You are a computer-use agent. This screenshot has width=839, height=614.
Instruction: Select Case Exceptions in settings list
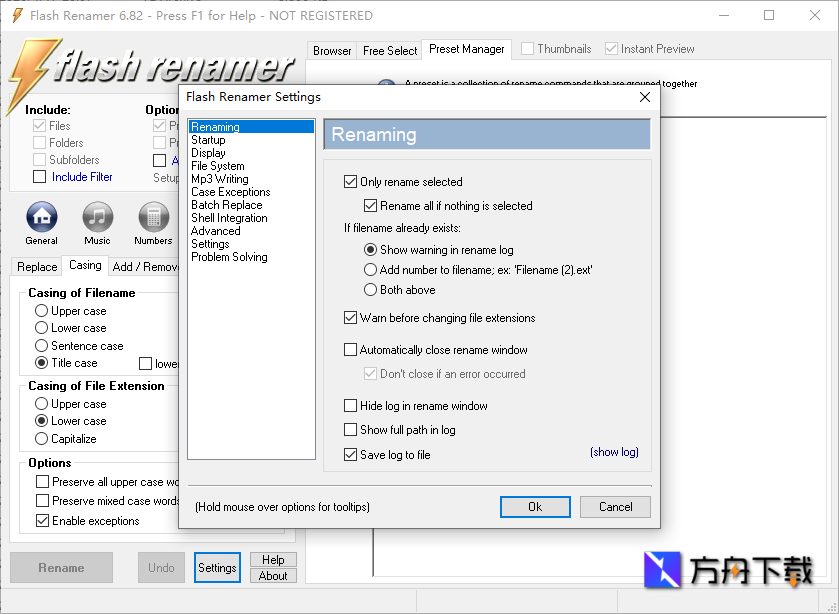tap(230, 192)
